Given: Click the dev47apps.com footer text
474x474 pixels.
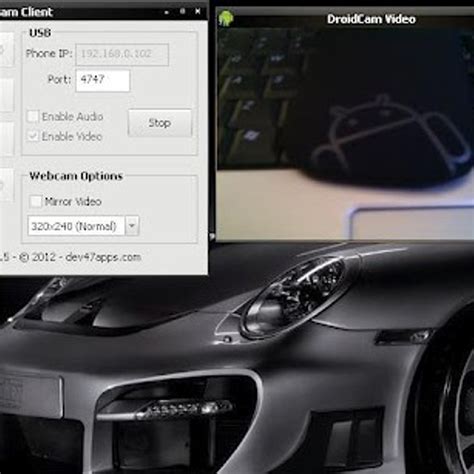Looking at the screenshot, I should point(103,257).
